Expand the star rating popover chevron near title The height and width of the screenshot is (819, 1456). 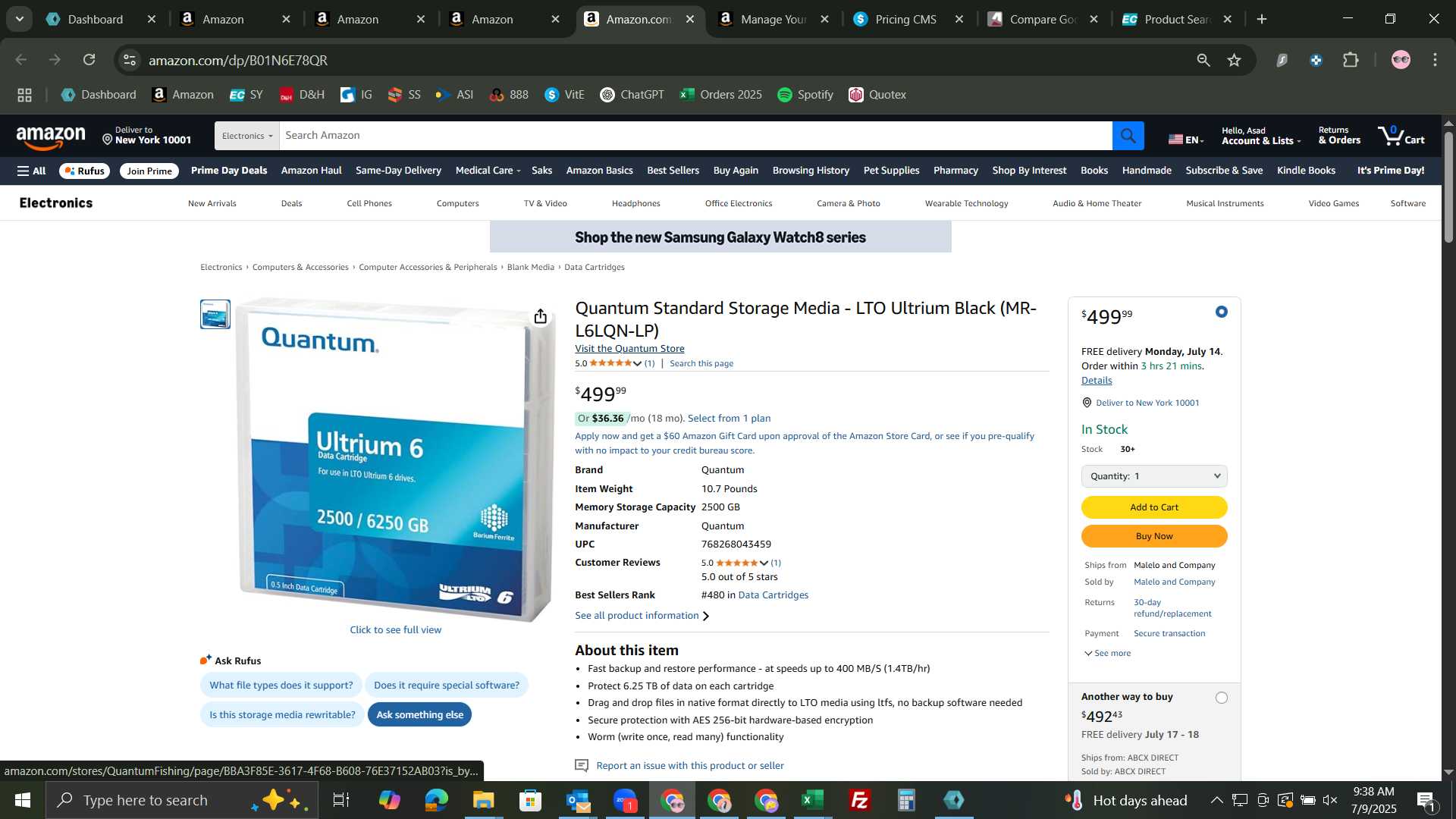pyautogui.click(x=637, y=364)
